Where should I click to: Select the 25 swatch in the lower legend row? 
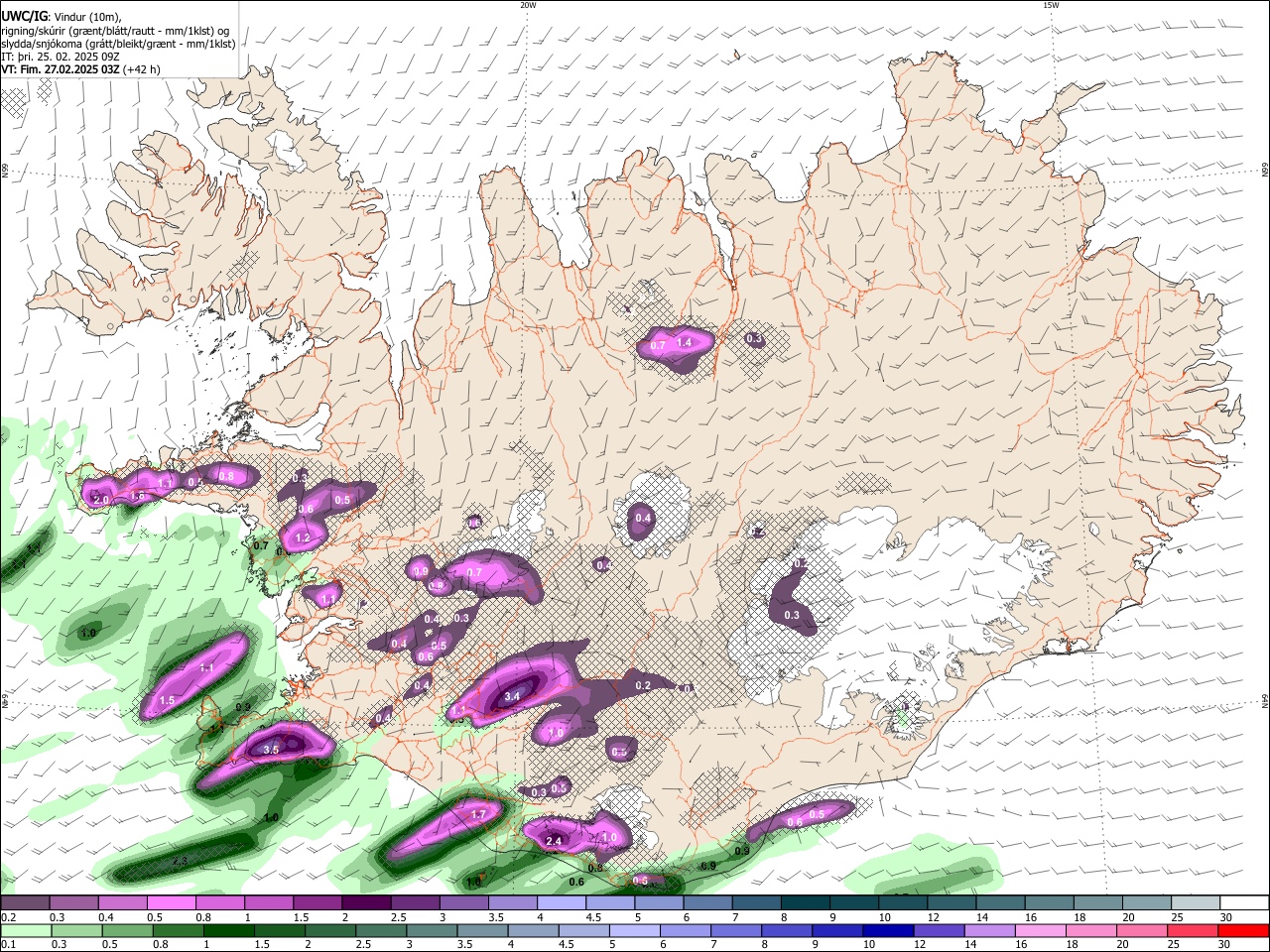click(x=1193, y=931)
